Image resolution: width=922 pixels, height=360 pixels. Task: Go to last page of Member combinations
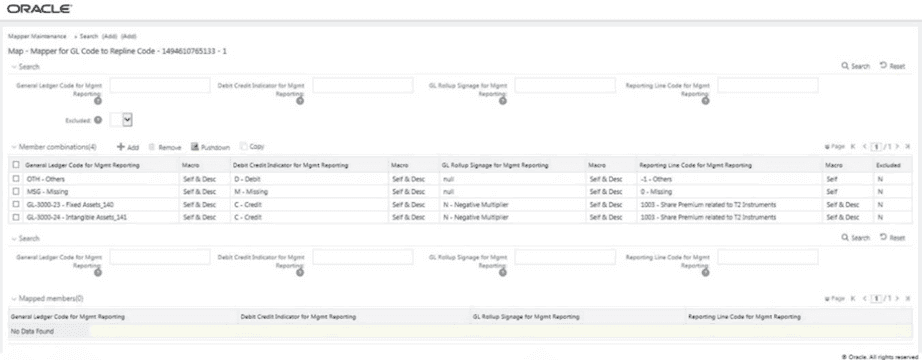[x=908, y=146]
